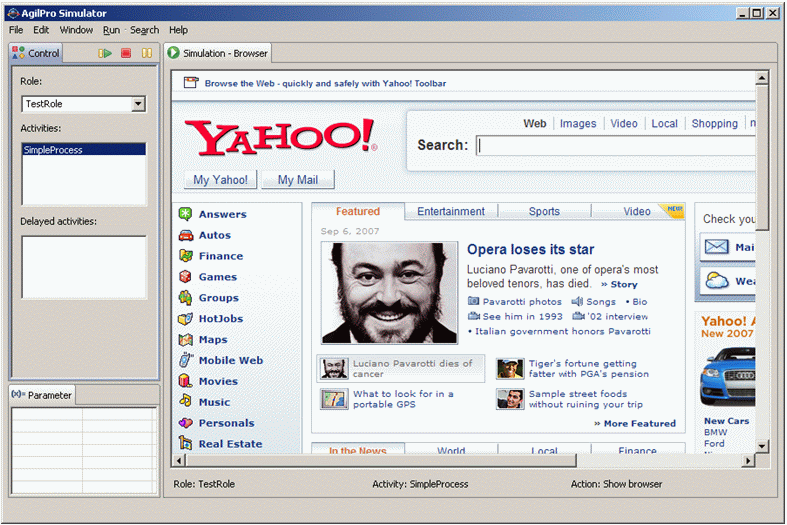Click the Pavarotti photos camera icon
This screenshot has width=787, height=525.
pyautogui.click(x=473, y=301)
